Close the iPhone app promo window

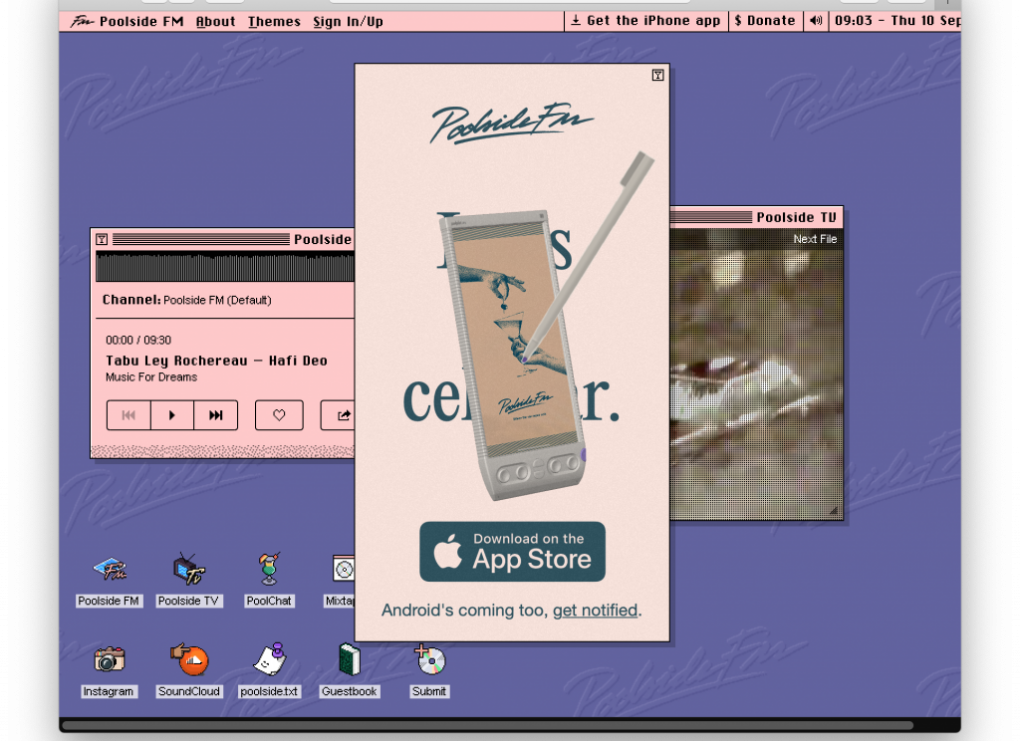coord(658,75)
